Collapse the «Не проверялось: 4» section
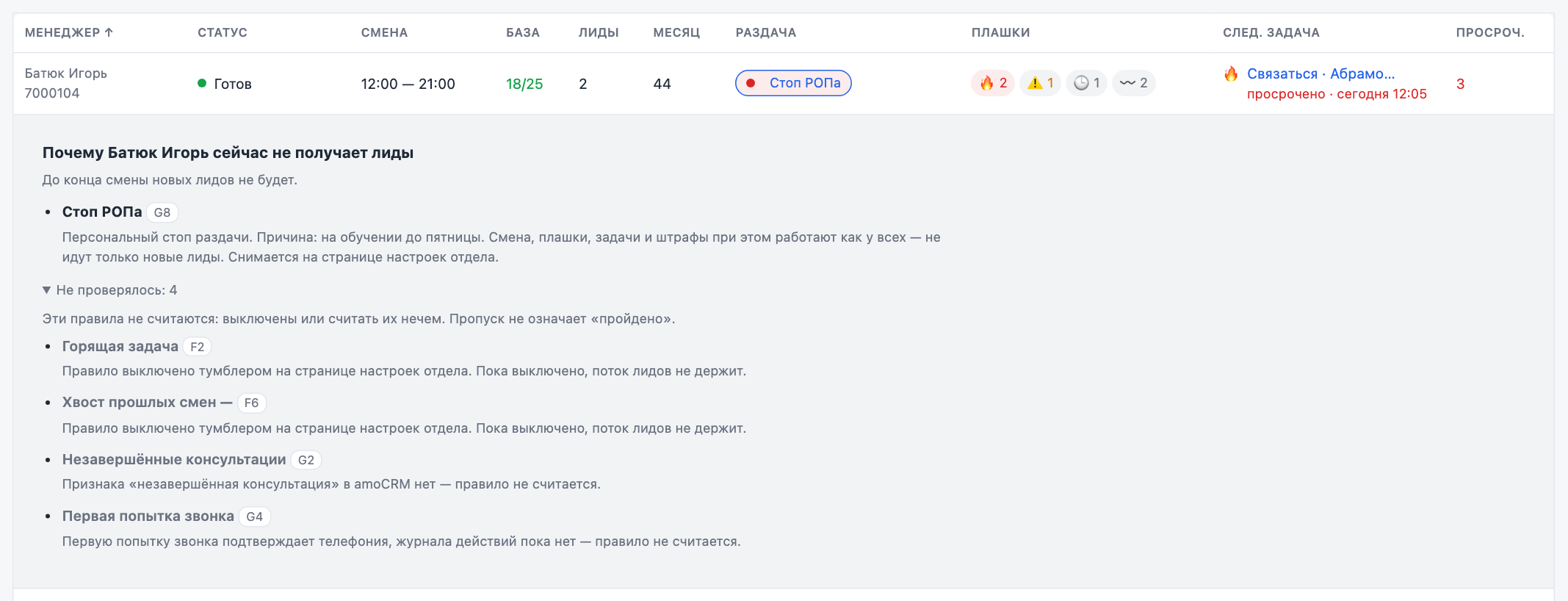Screen dimensions: 1568x601 pyautogui.click(x=110, y=290)
